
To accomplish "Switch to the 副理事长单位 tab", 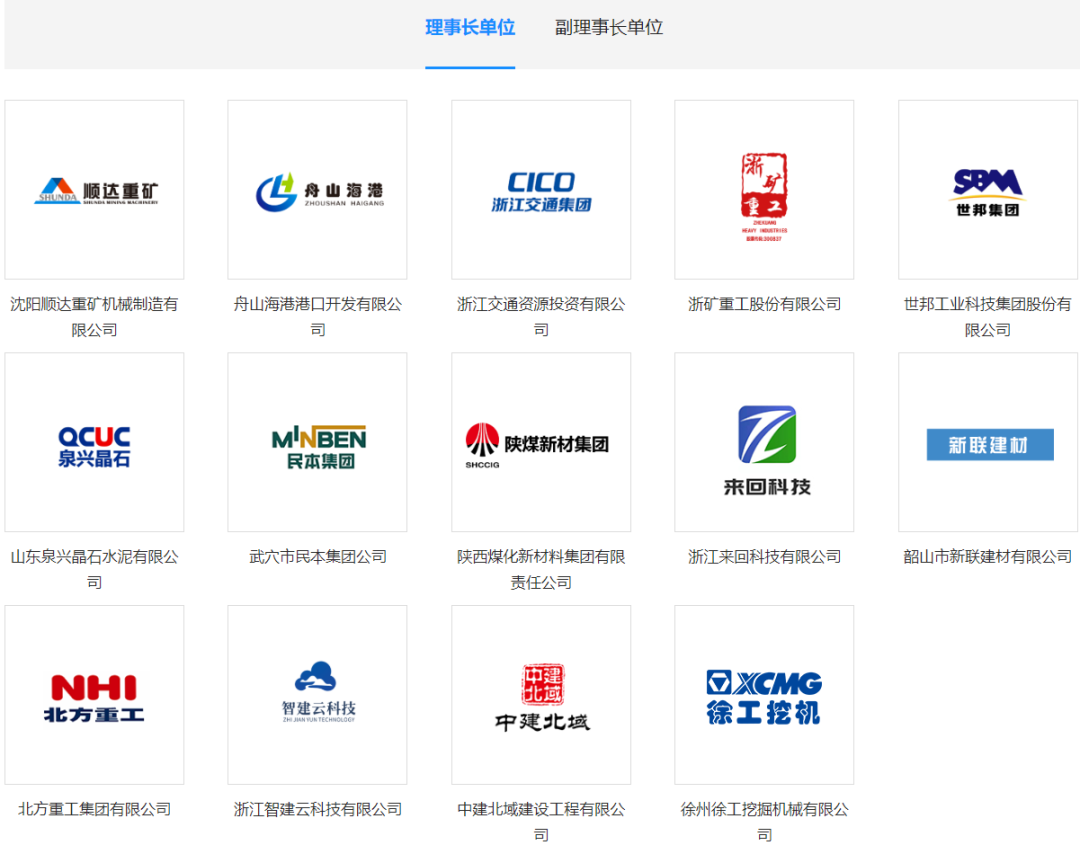I will (x=609, y=28).
